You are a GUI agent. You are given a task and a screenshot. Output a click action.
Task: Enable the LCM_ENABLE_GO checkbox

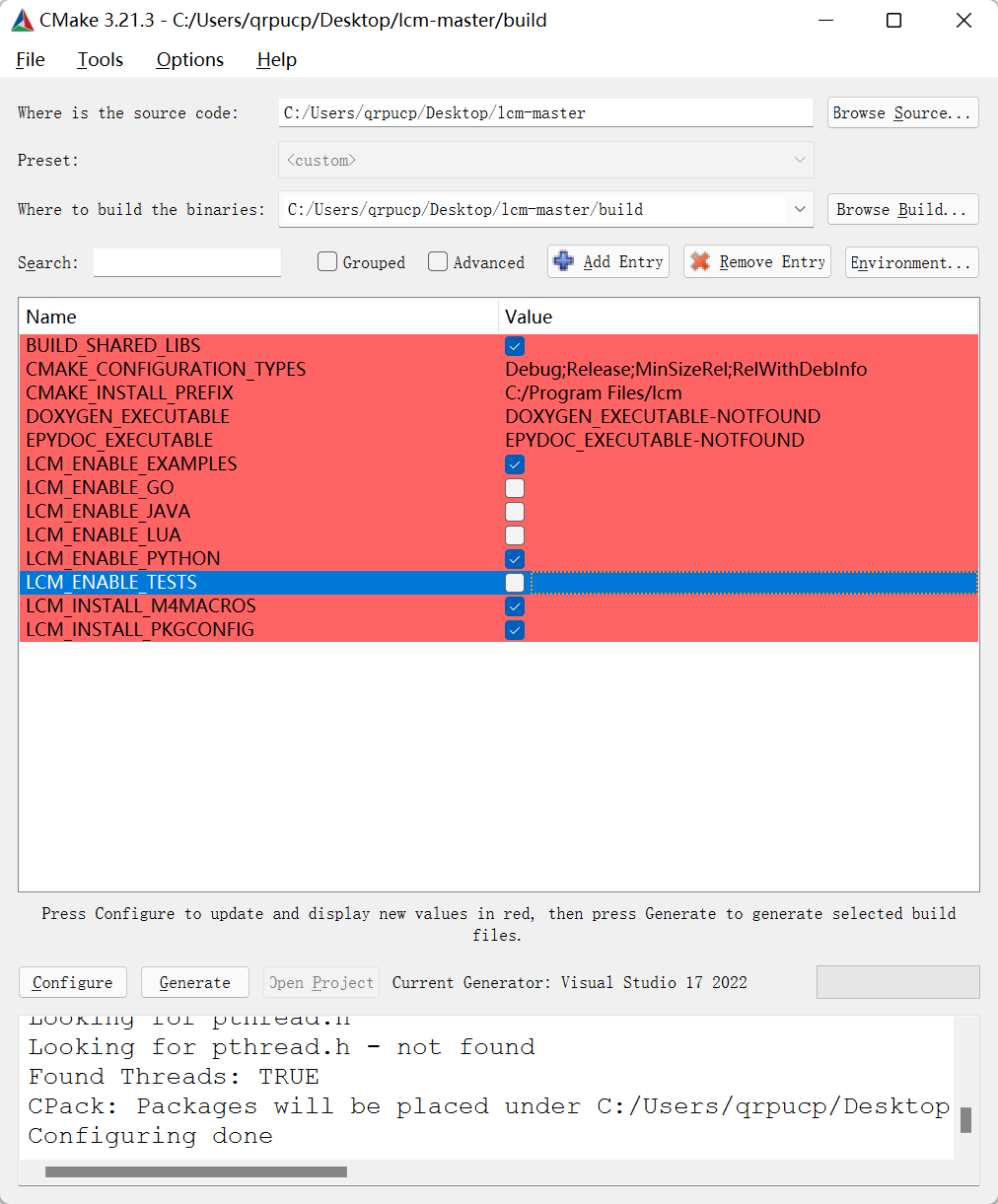pos(515,488)
